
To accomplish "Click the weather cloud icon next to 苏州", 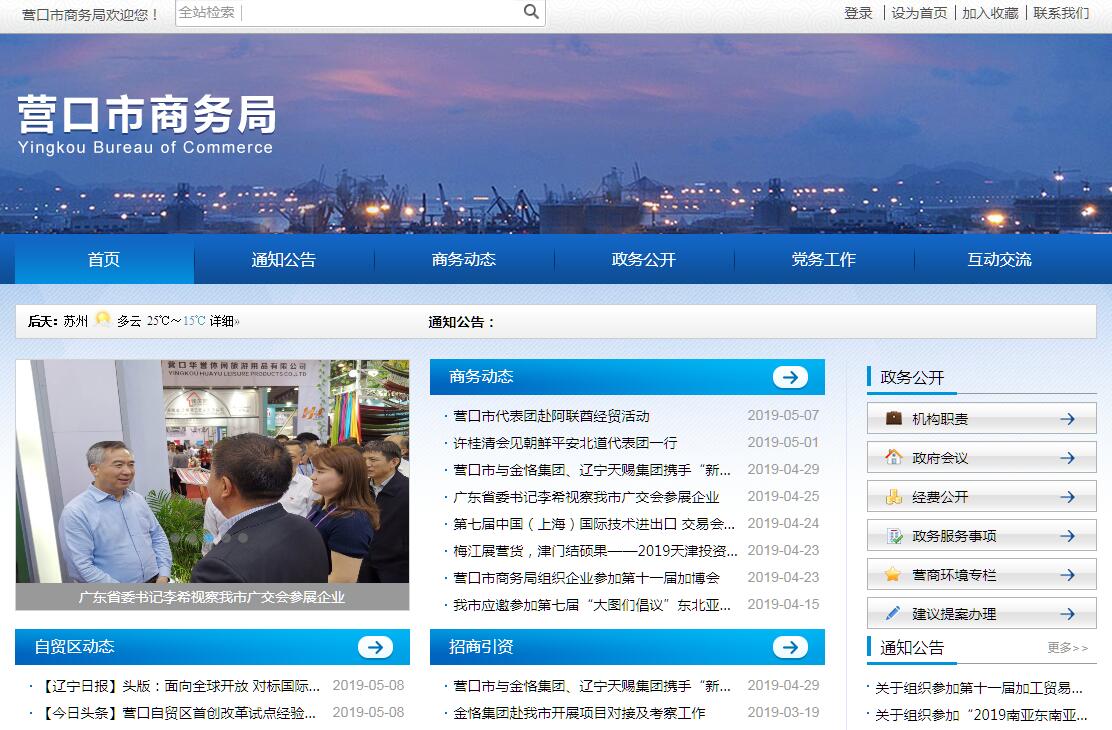I will click(x=102, y=321).
